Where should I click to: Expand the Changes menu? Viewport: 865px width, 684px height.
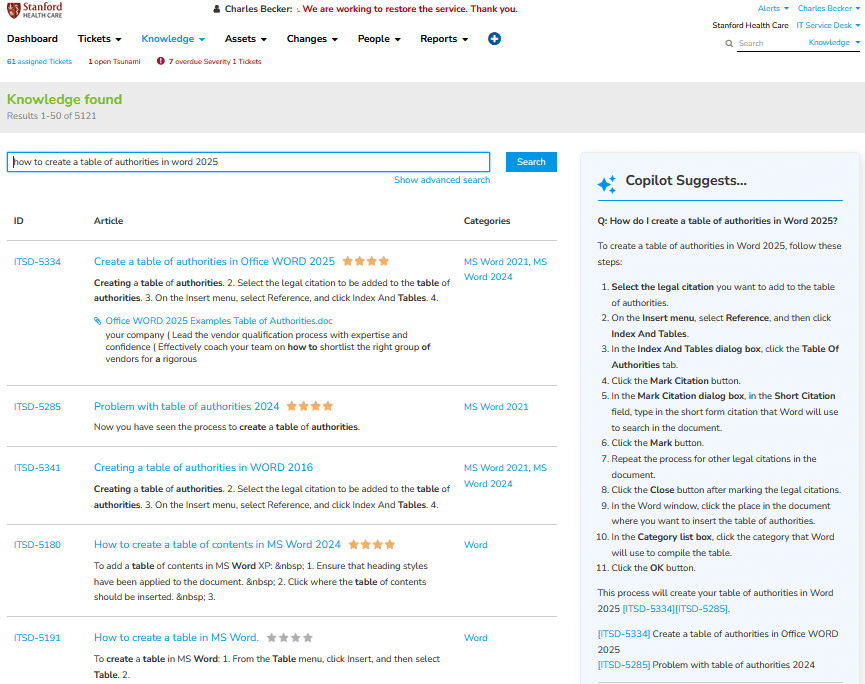312,39
